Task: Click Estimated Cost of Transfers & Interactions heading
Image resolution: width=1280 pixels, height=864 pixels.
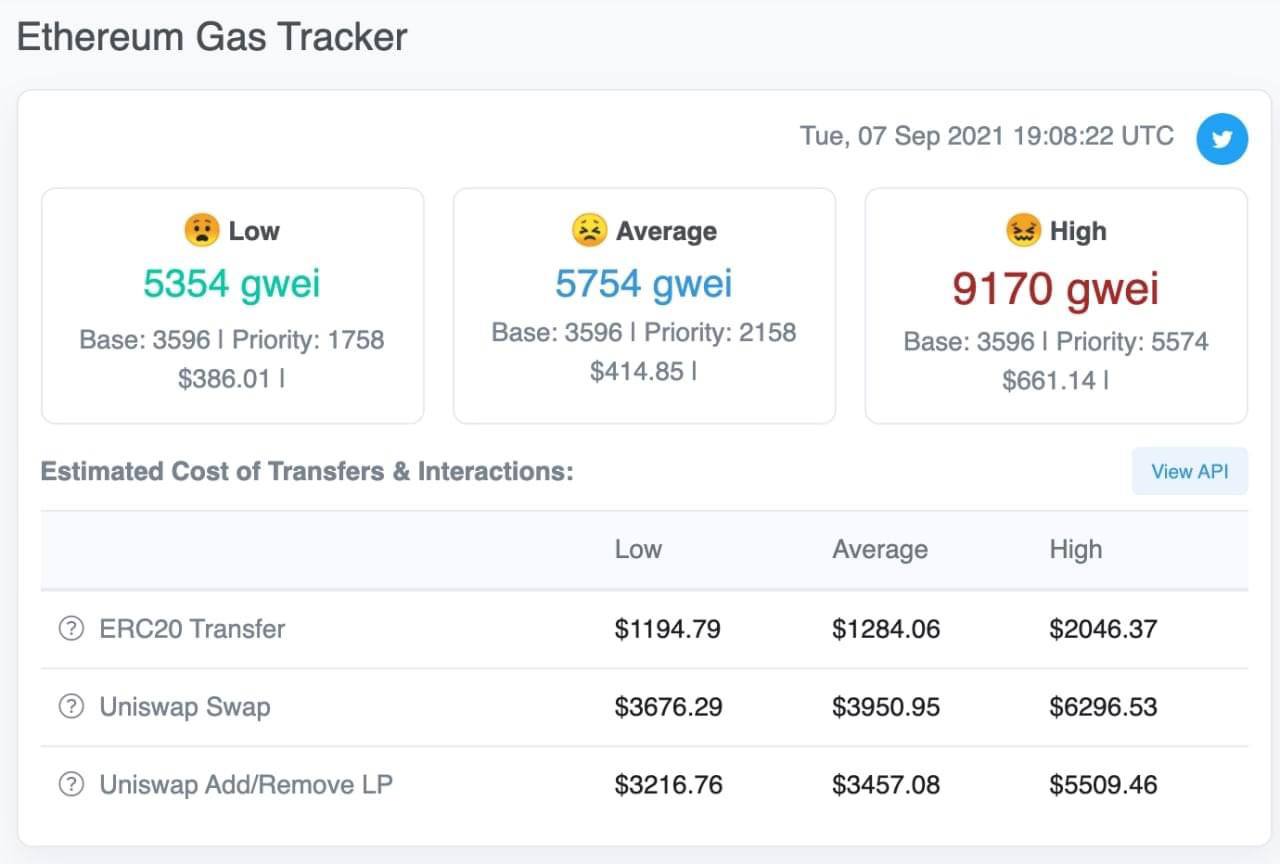Action: [x=307, y=471]
